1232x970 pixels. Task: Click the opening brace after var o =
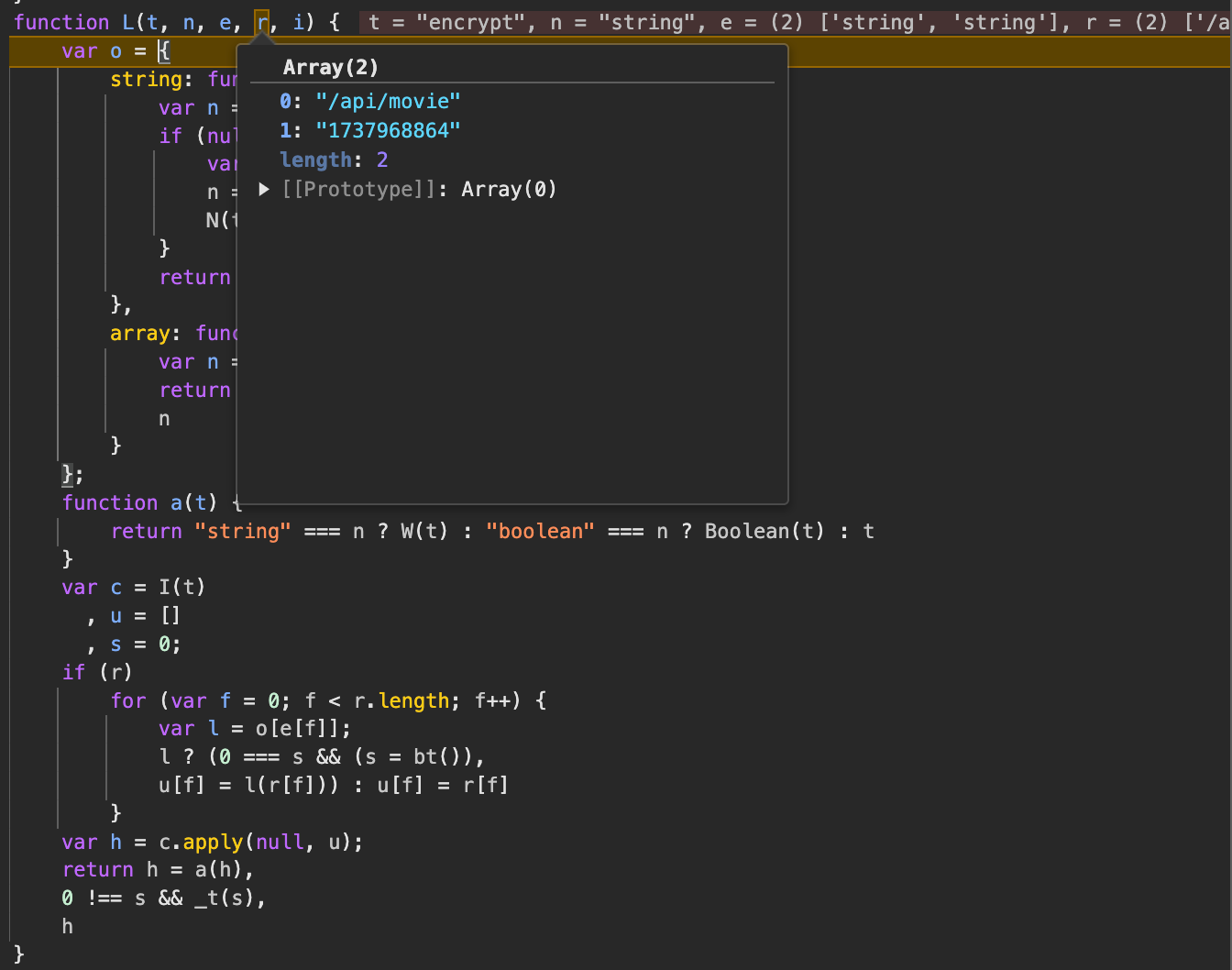(164, 51)
